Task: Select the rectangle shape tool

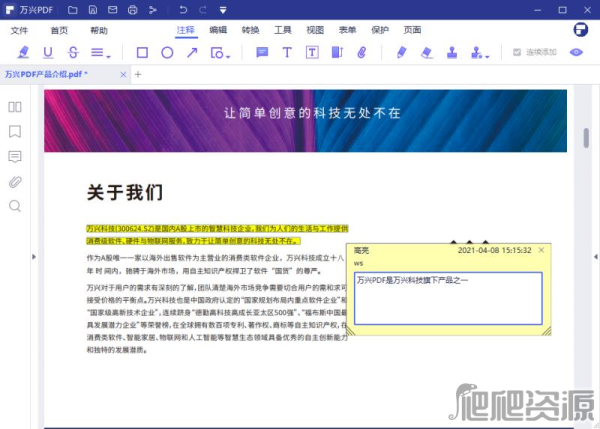Action: 142,52
